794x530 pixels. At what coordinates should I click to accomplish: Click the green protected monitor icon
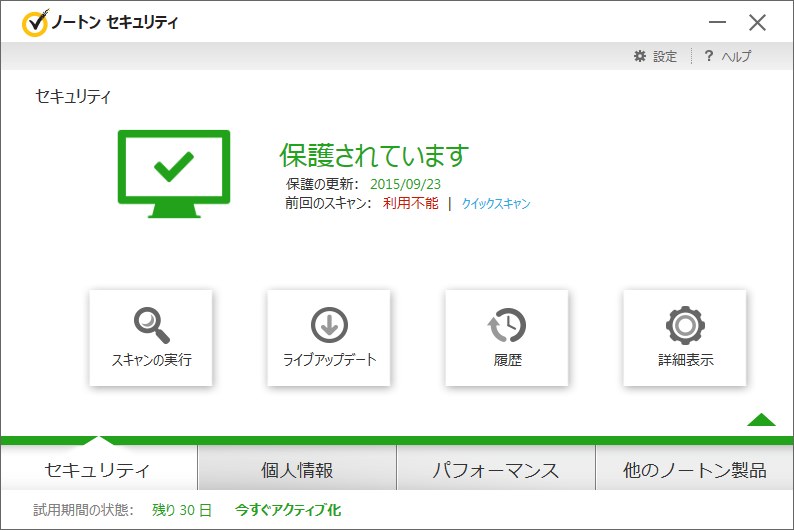(x=174, y=174)
